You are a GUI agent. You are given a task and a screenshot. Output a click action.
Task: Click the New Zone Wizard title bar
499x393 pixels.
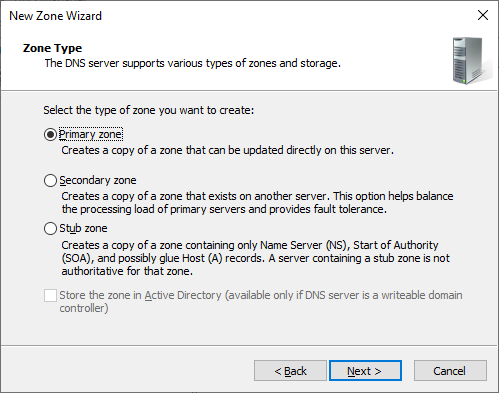(233, 15)
